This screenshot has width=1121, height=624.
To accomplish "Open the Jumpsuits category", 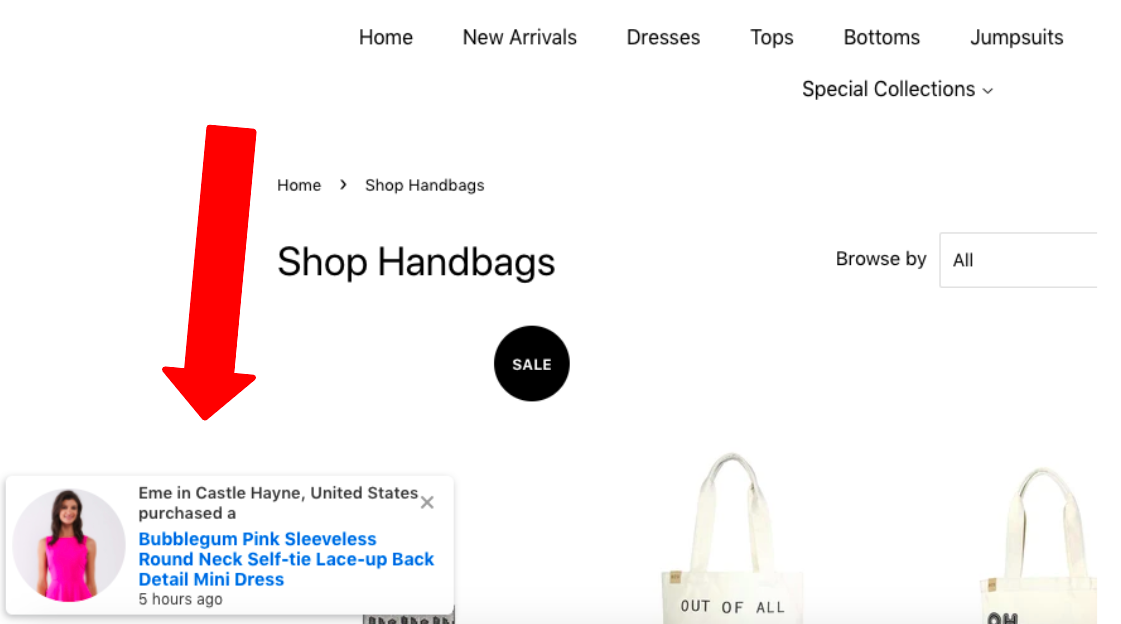I will tap(1017, 37).
